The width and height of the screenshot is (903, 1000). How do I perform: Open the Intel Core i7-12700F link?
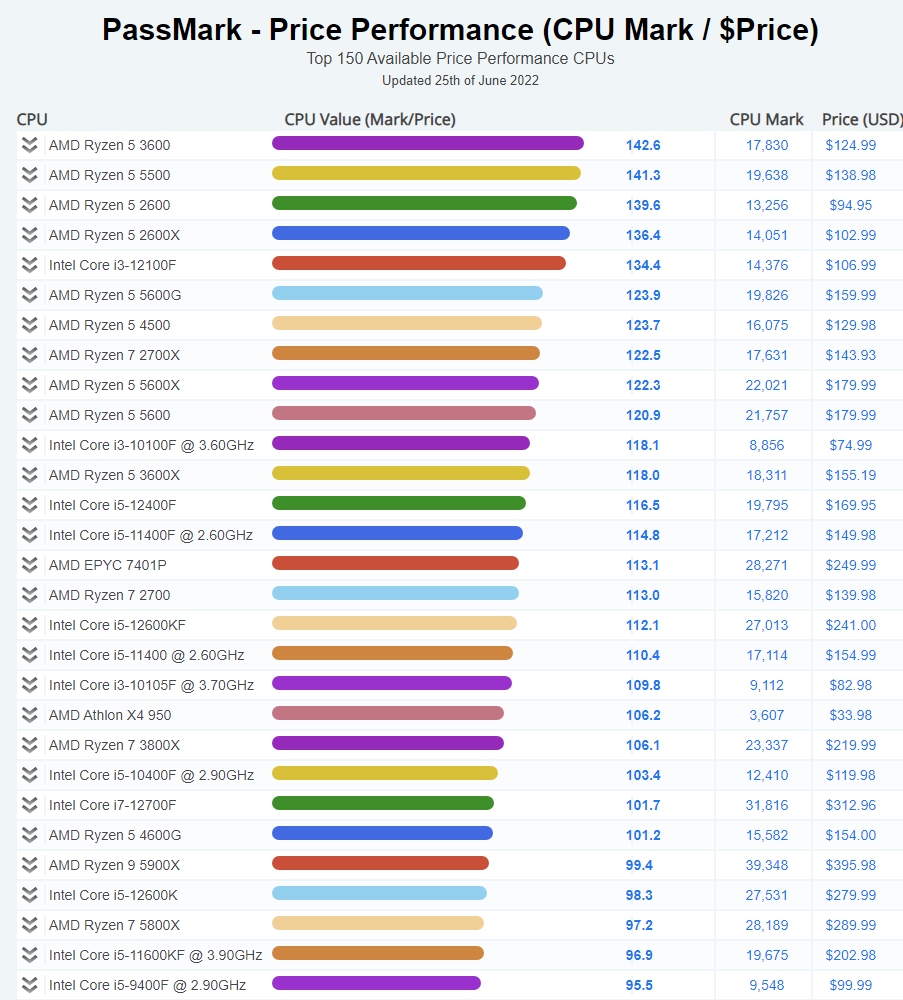click(112, 805)
